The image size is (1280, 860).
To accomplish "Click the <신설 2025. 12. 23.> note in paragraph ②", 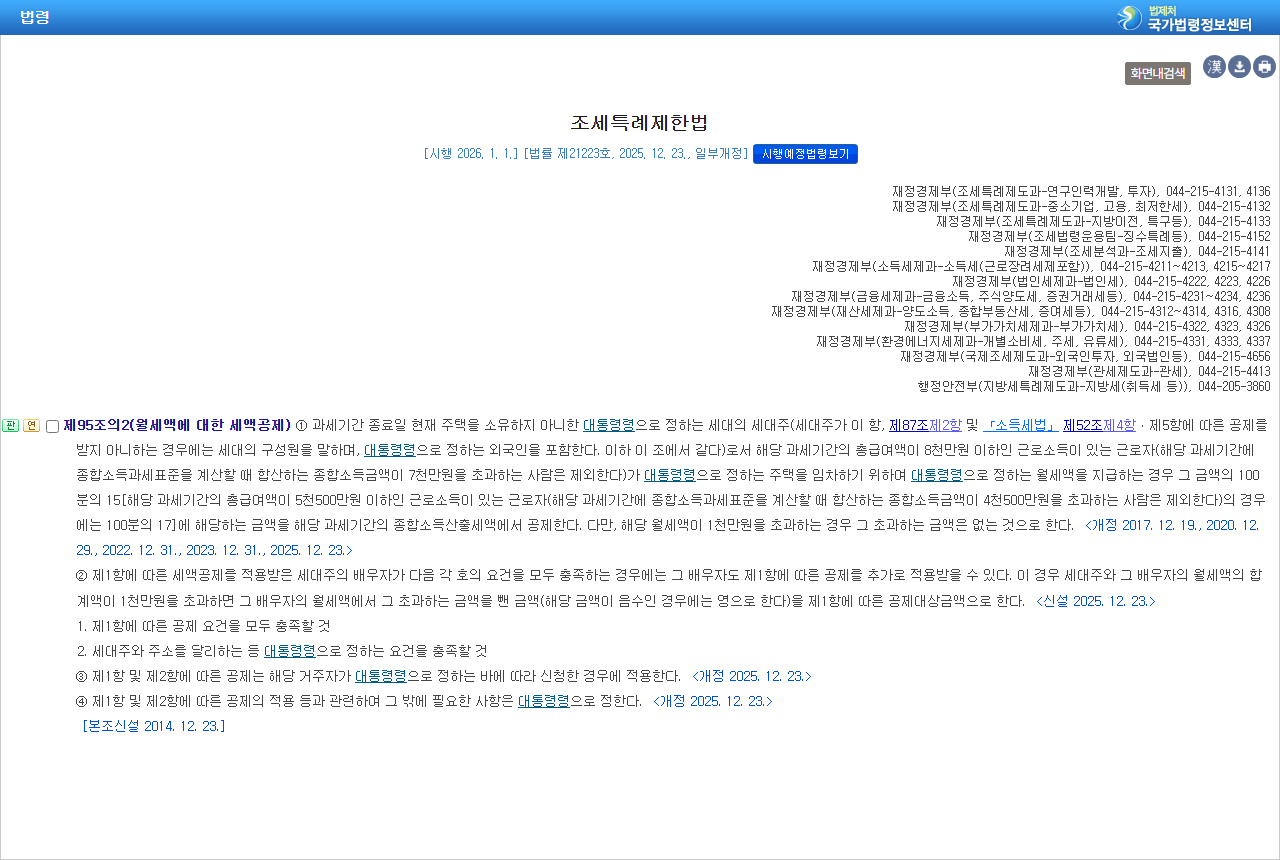I will [1096, 601].
